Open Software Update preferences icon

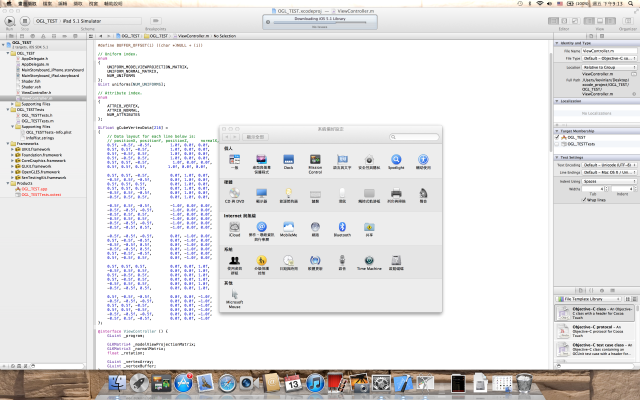click(x=315, y=260)
